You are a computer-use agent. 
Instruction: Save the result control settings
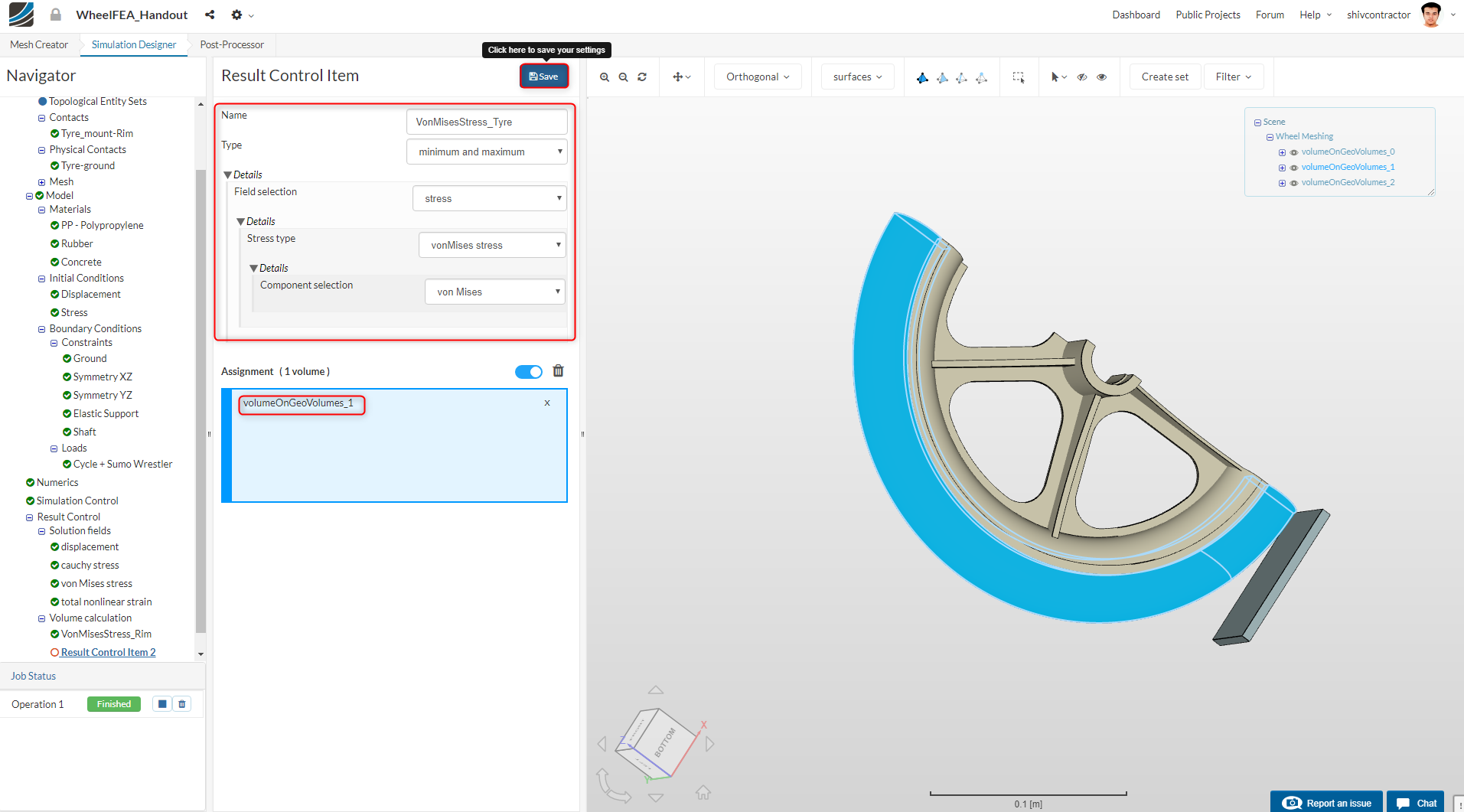coord(543,77)
